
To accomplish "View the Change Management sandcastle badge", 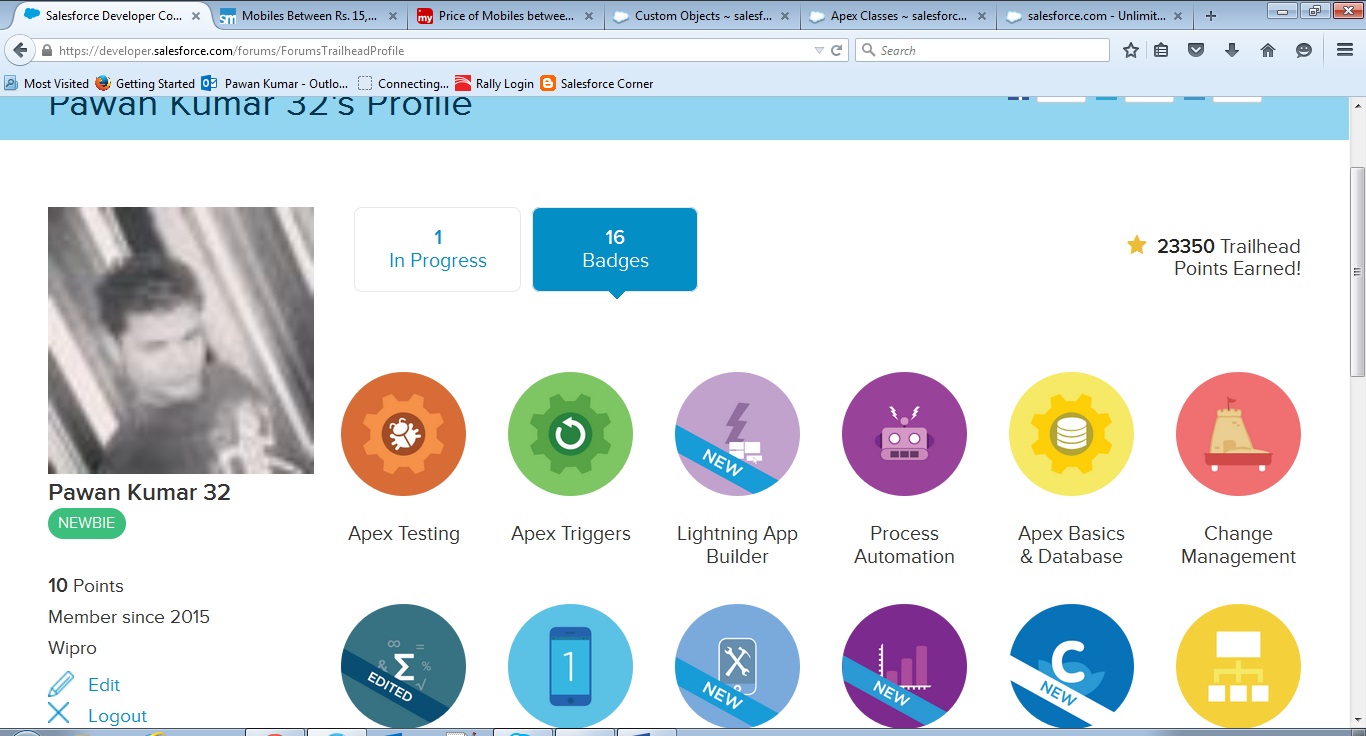I will 1238,434.
